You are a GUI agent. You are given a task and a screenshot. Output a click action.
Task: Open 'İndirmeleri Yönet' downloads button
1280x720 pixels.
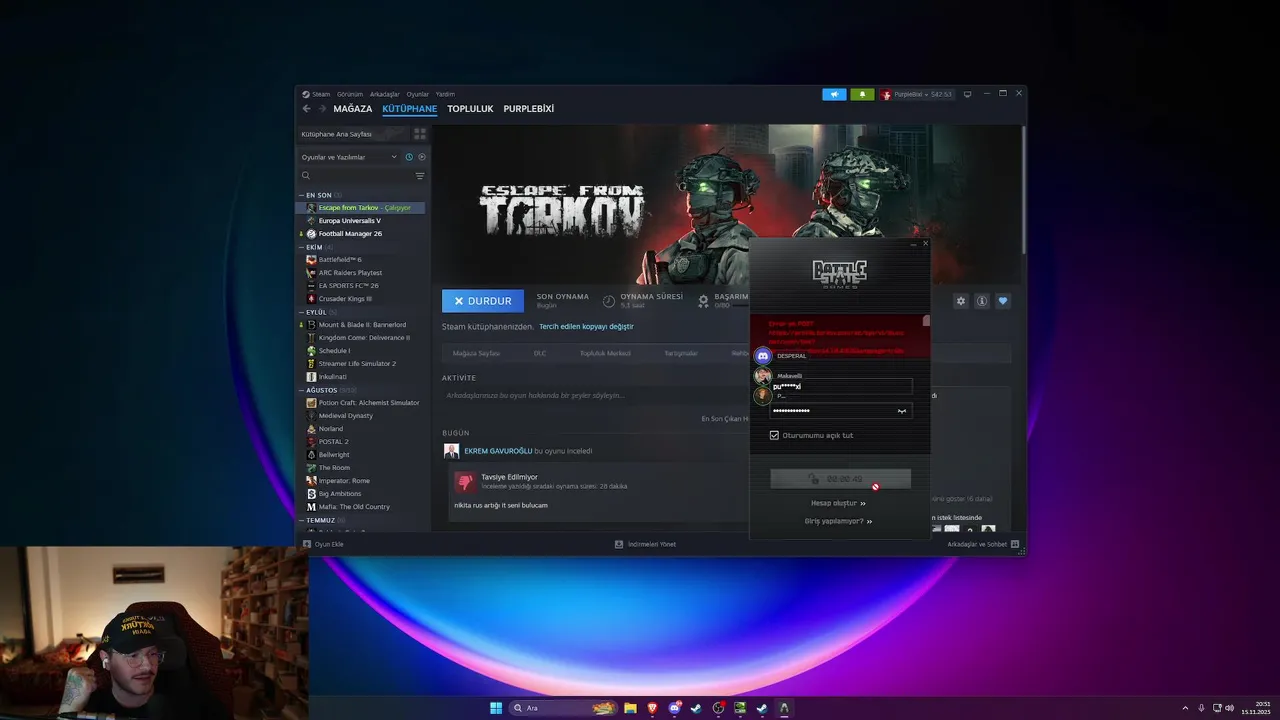(646, 544)
